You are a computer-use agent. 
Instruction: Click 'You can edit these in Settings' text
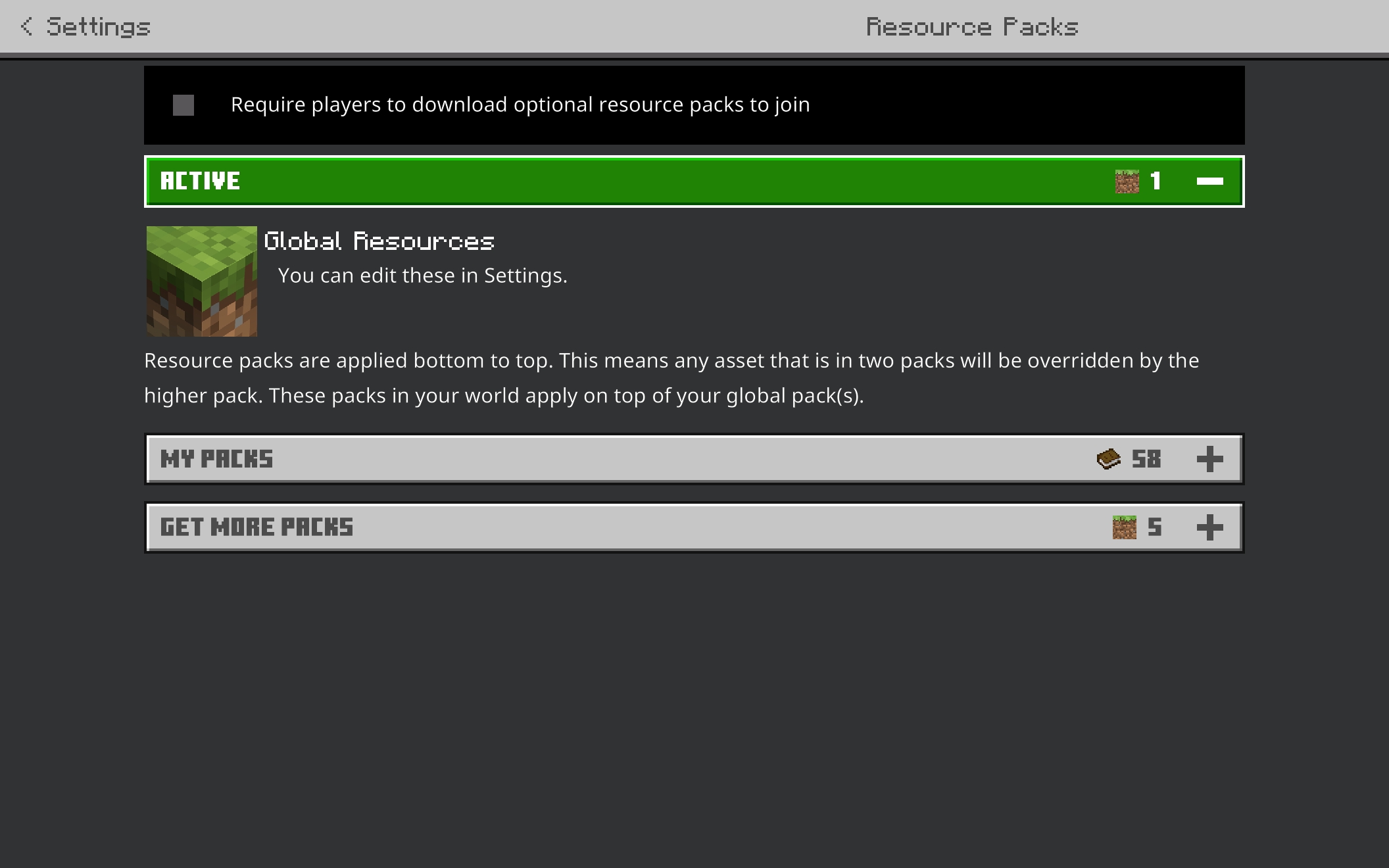point(422,276)
